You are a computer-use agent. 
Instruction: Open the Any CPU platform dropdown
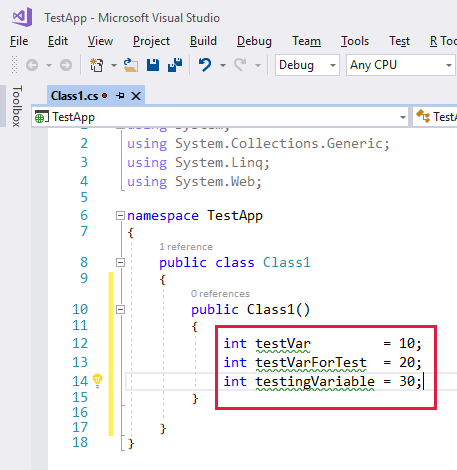401,65
